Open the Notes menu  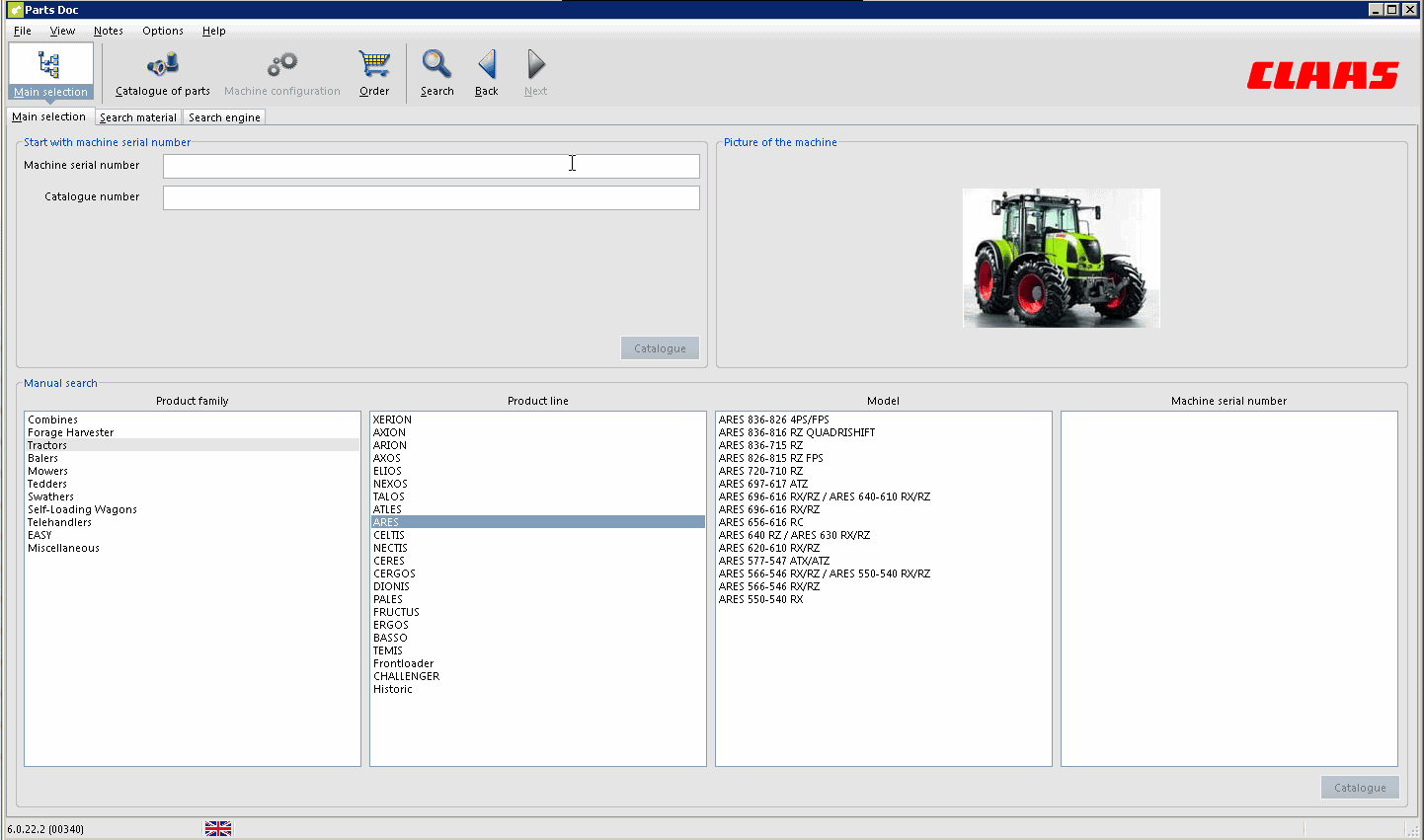109,31
